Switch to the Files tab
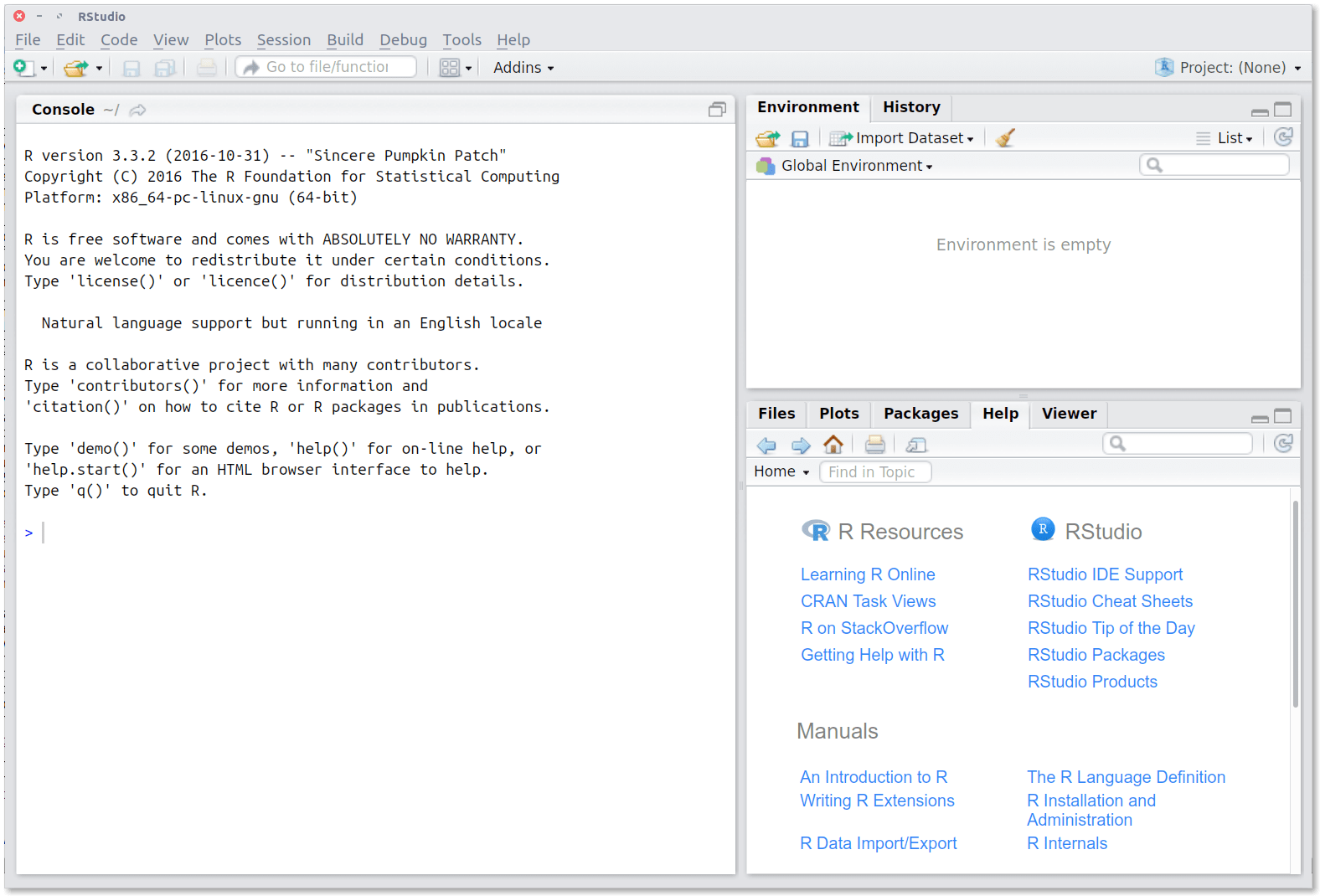The height and width of the screenshot is (896, 1320). (776, 414)
